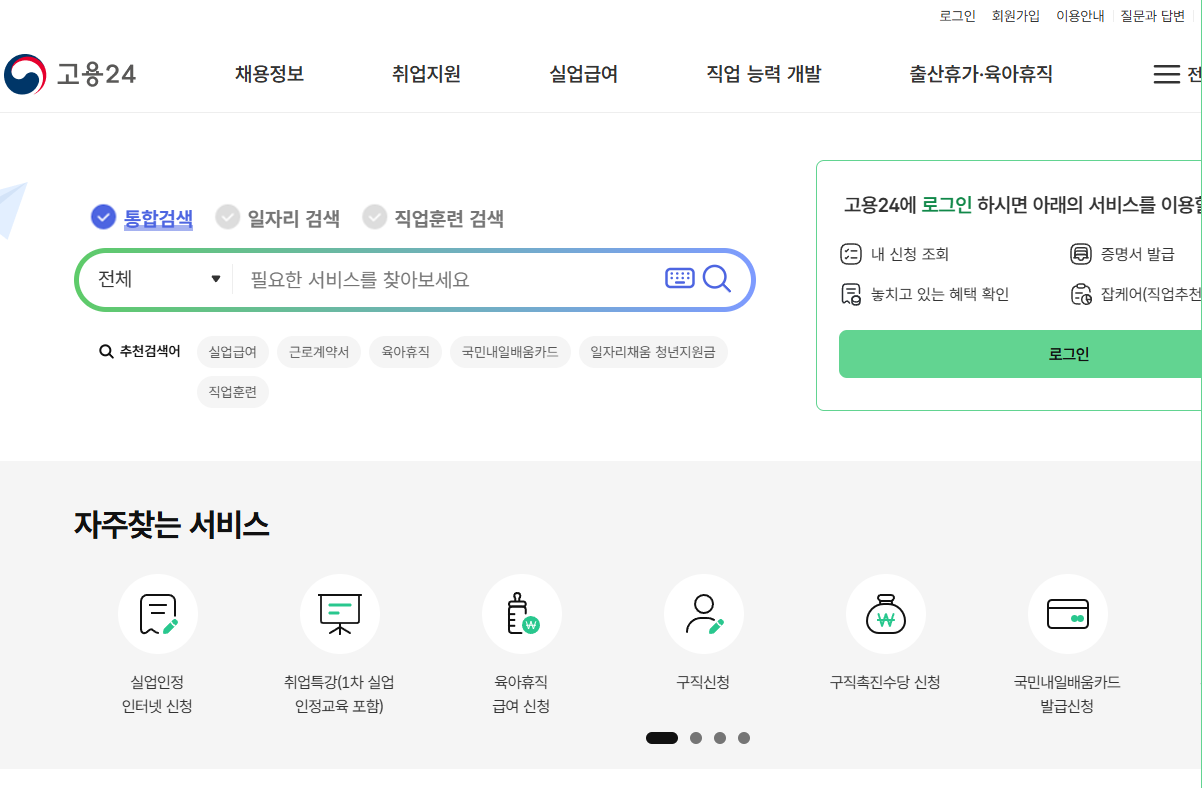Click the top 로그인 link
Viewport: 1202px width, 788px height.
pyautogui.click(x=958, y=16)
